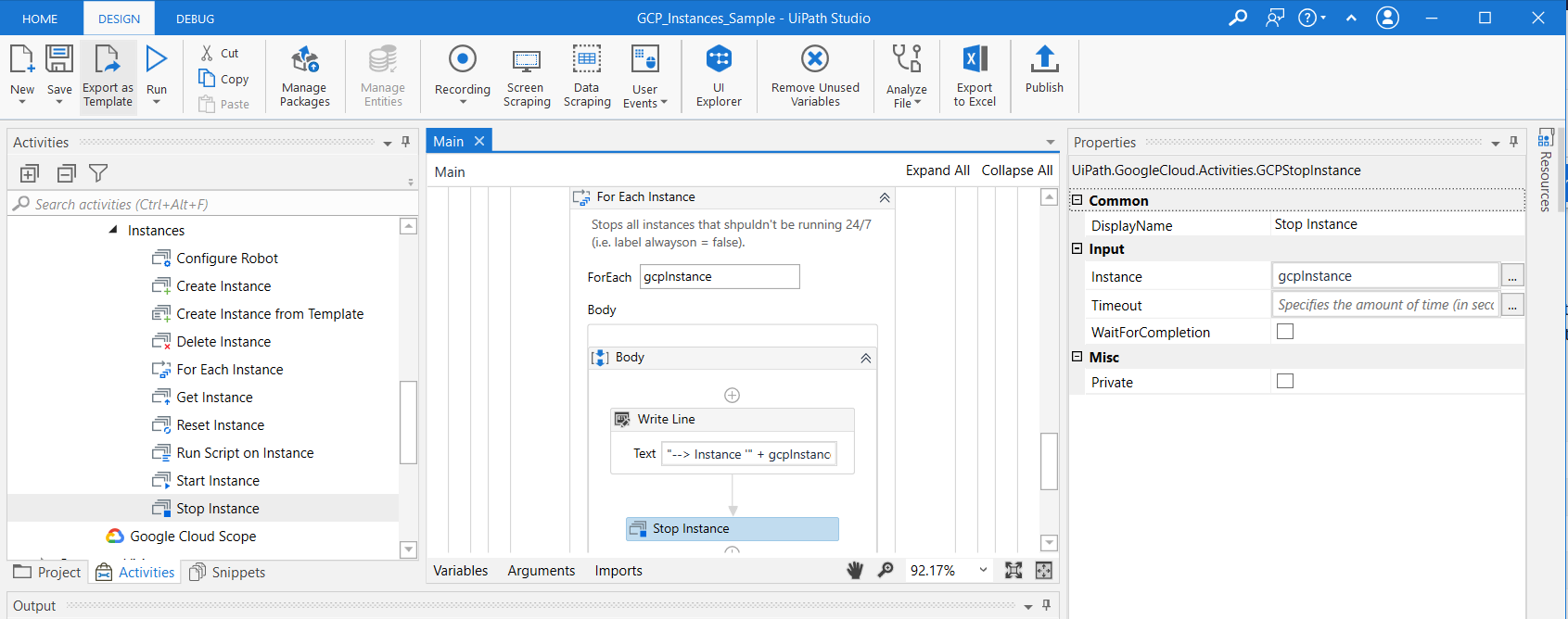1568x619 pixels.
Task: Open the Variables panel
Action: pyautogui.click(x=460, y=571)
